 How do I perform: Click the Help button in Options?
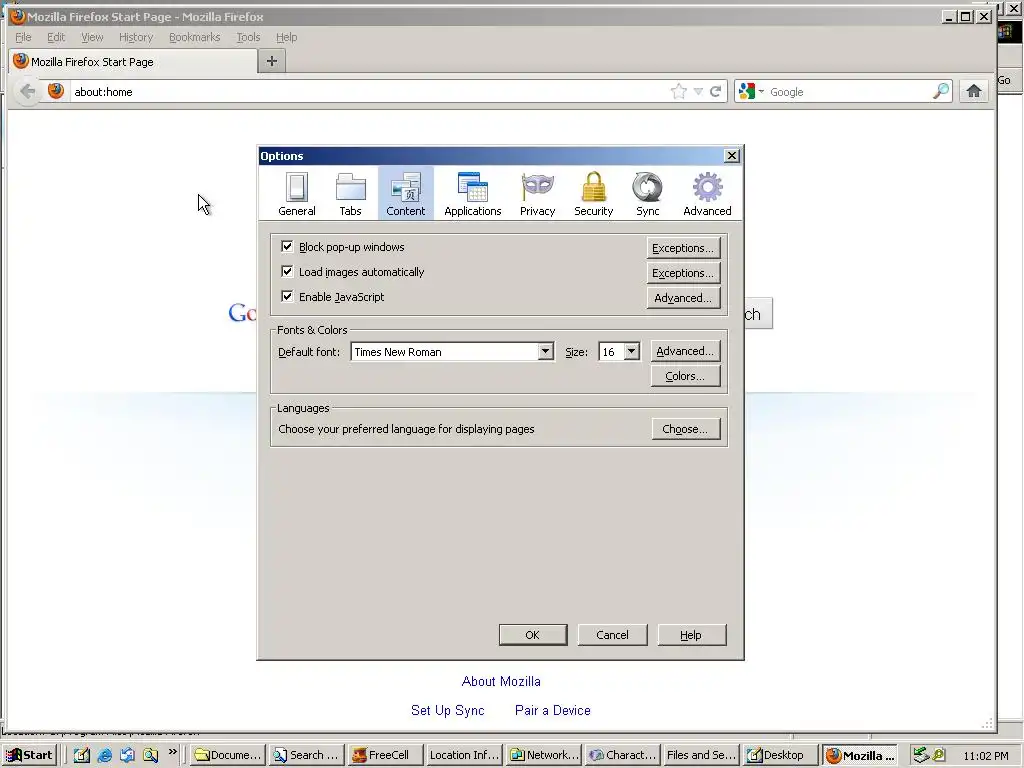[x=692, y=635]
